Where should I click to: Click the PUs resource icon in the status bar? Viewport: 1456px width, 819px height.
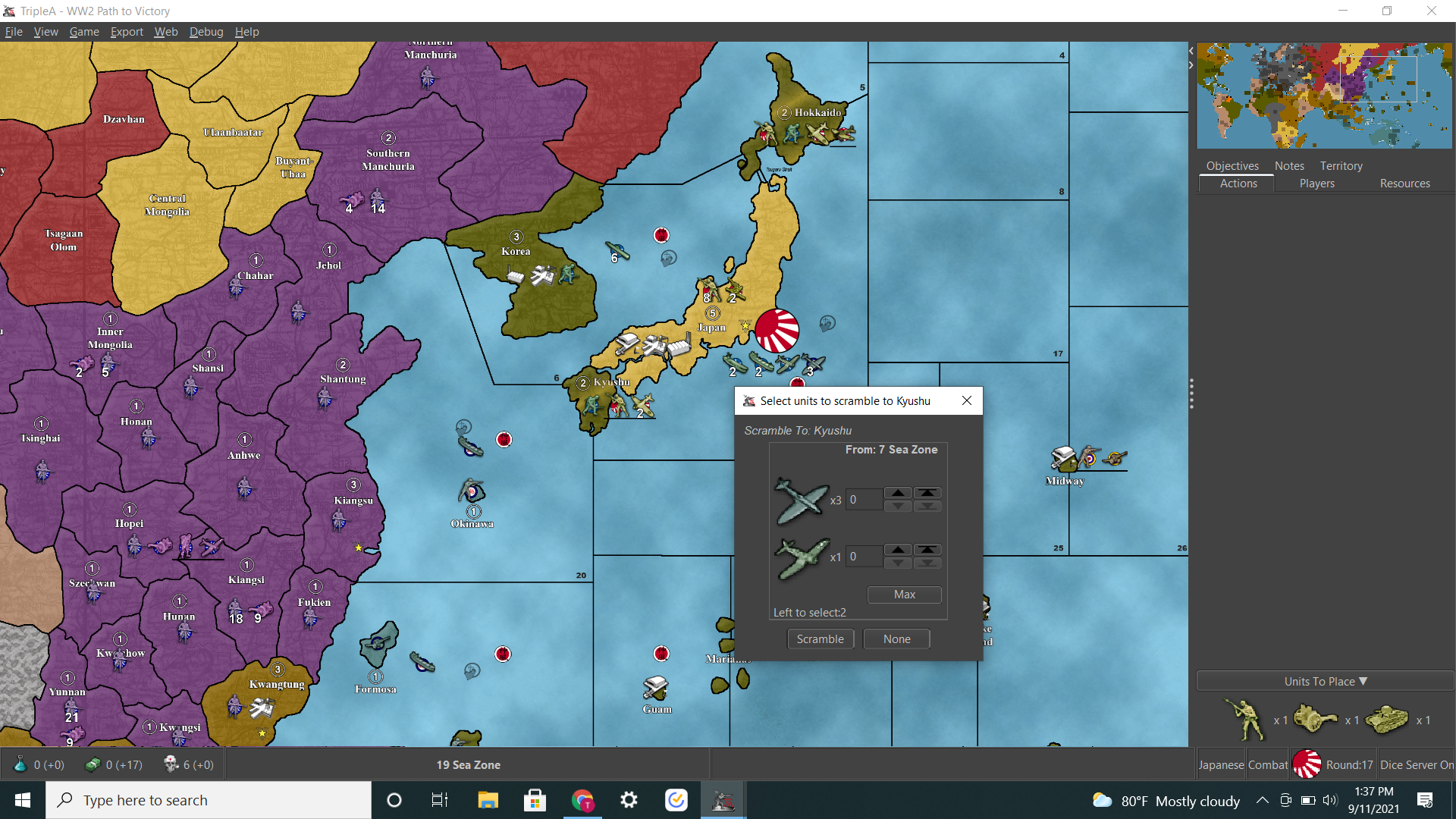[93, 764]
